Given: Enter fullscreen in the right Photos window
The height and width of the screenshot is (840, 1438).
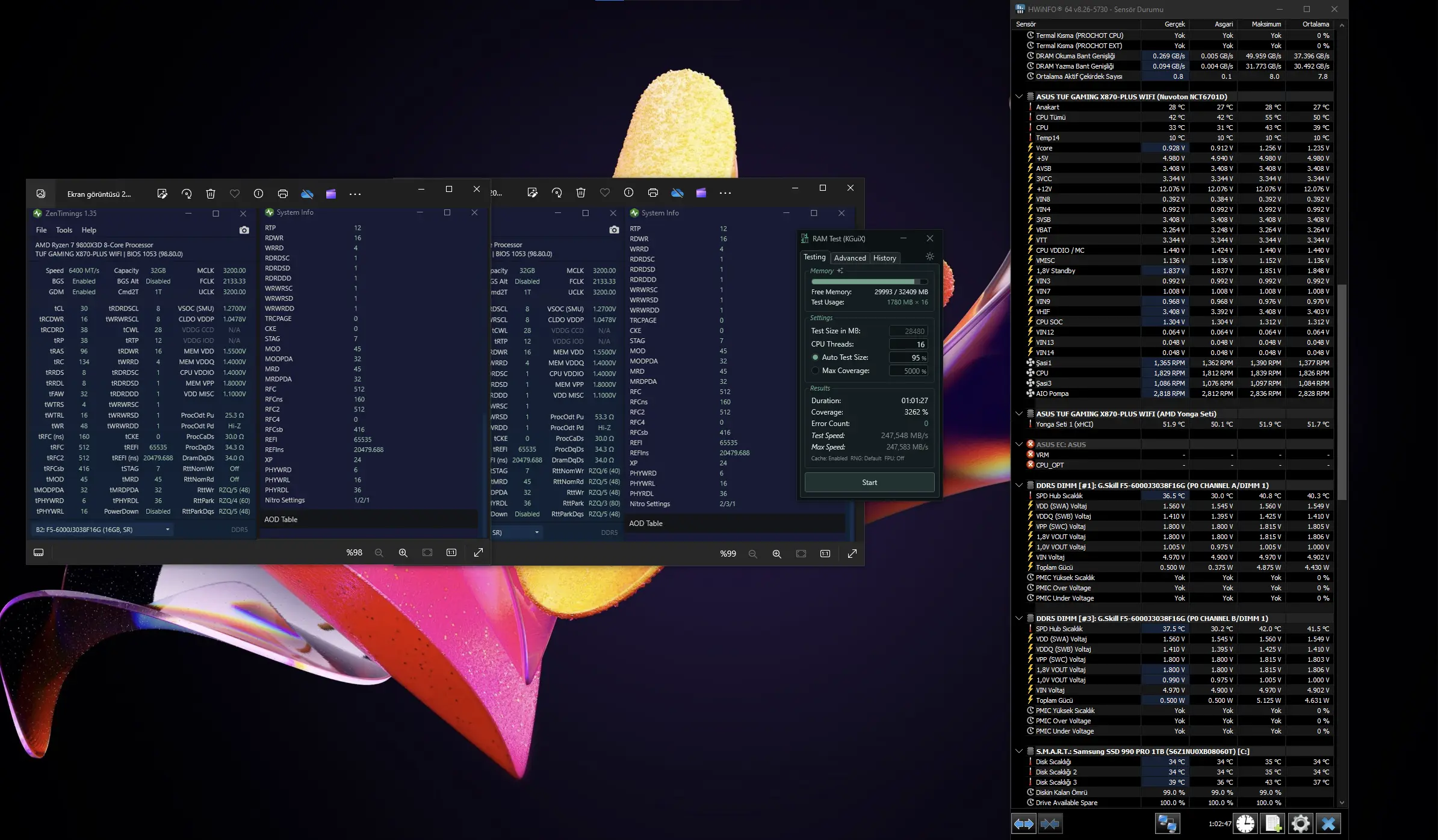Looking at the screenshot, I should pos(852,554).
